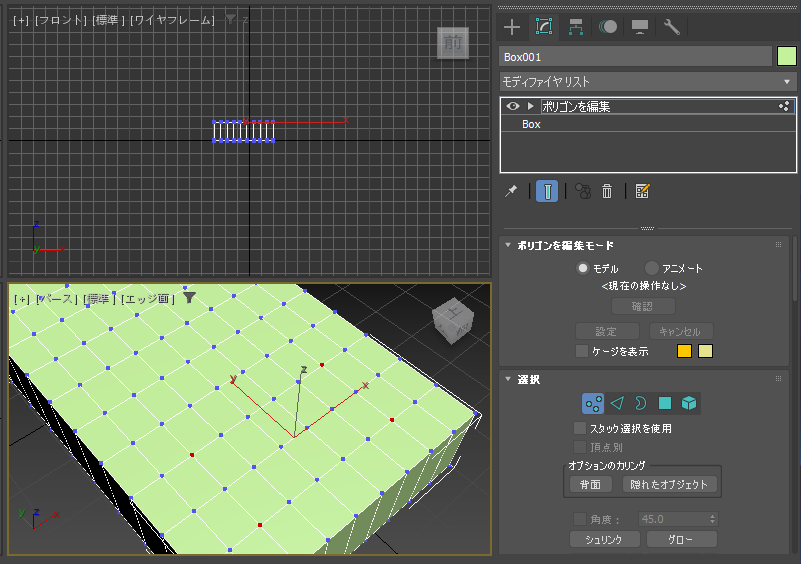The height and width of the screenshot is (564, 801).
Task: Click the キャンセル button
Action: 680,331
